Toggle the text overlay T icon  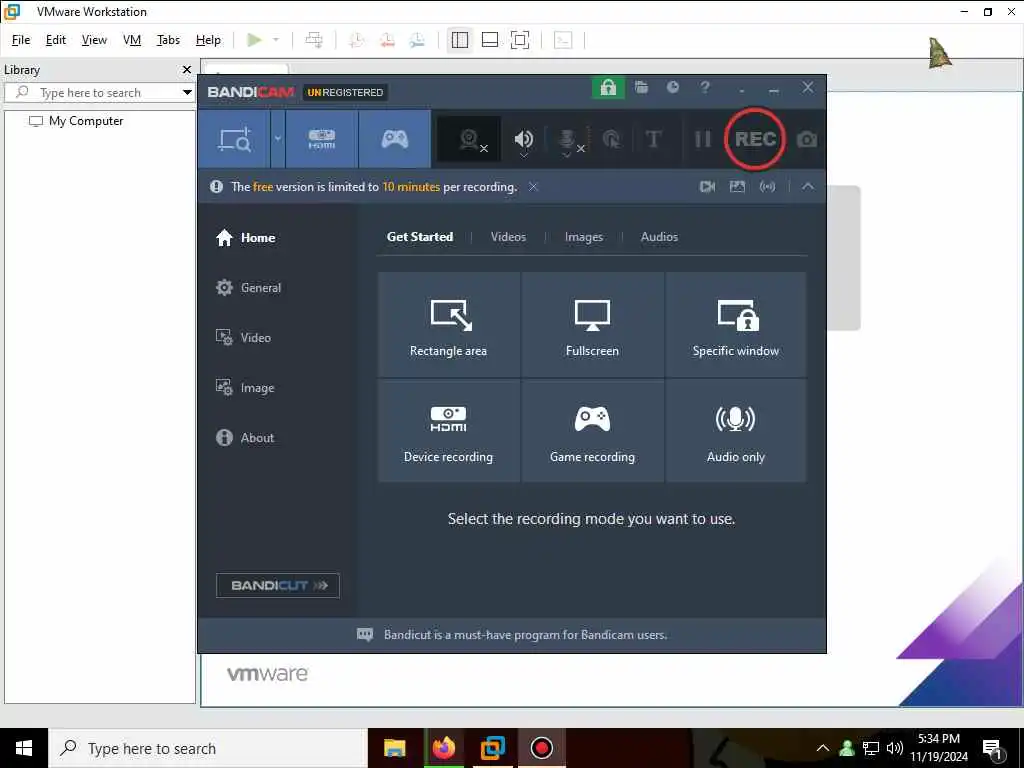(653, 139)
